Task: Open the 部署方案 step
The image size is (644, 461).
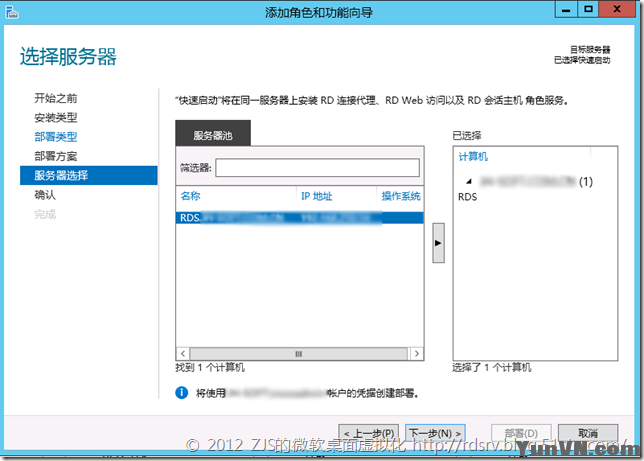Action: tap(56, 156)
